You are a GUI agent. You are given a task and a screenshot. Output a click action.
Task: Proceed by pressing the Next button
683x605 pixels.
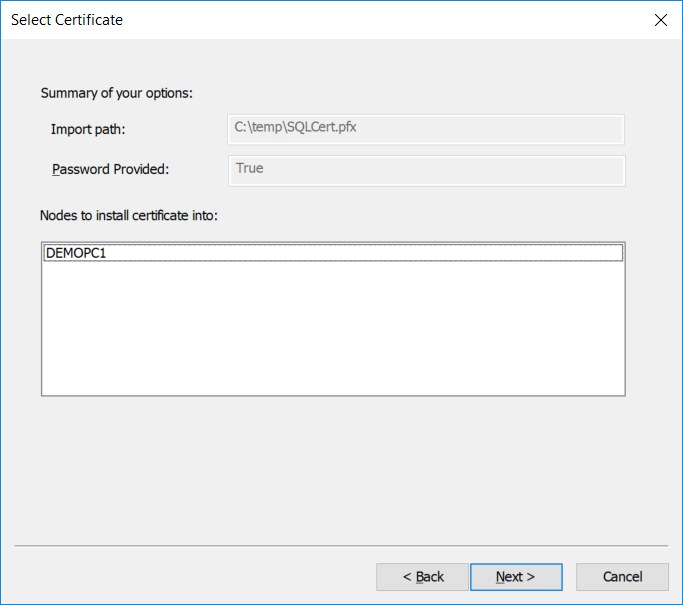[x=516, y=577]
